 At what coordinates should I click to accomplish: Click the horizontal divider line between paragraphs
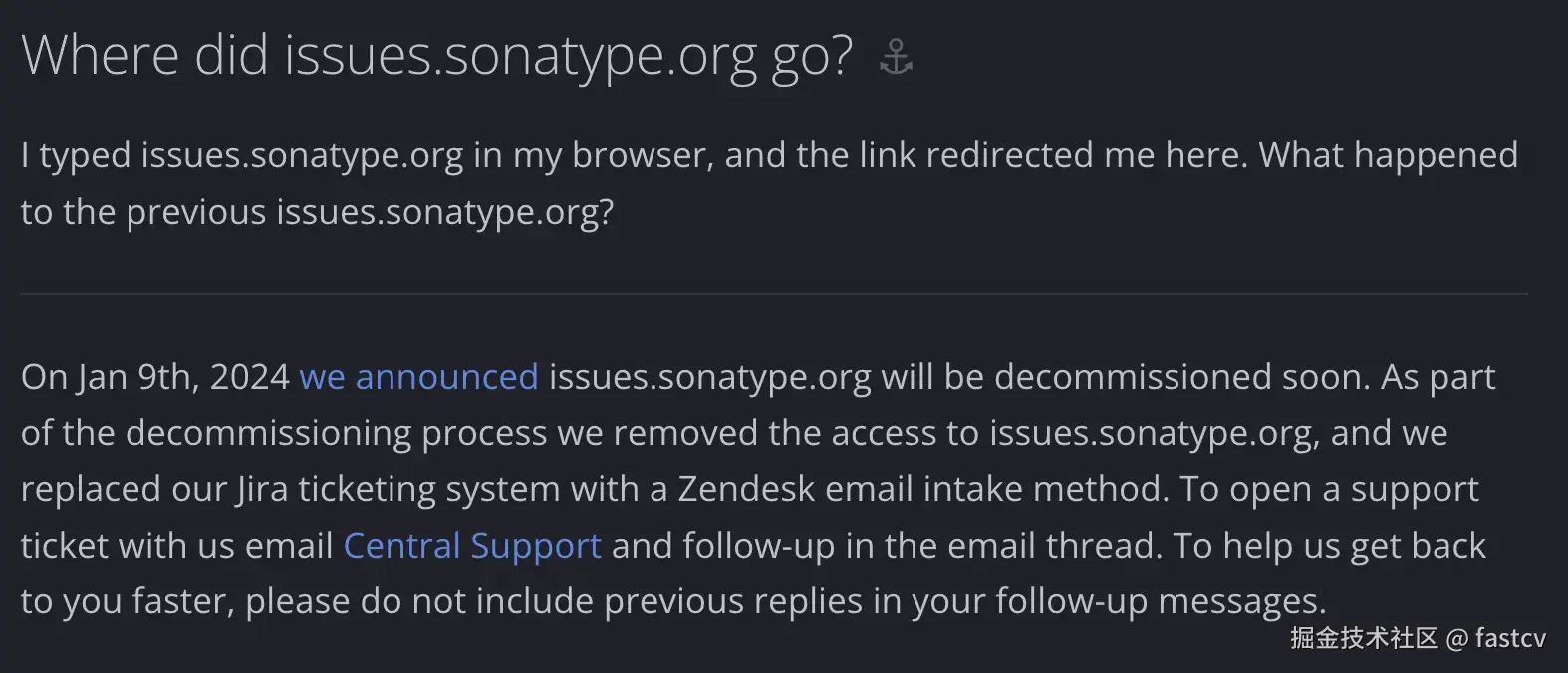pos(773,294)
